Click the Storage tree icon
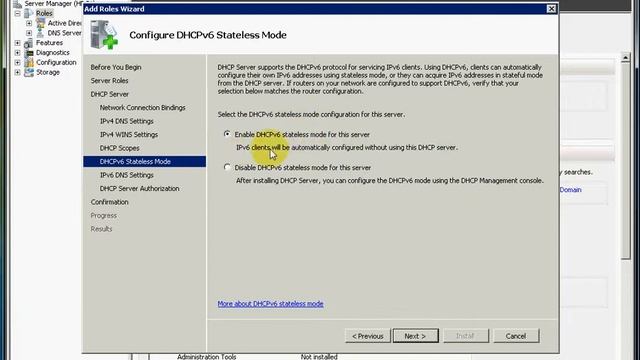Screen dimensions: 640x360 point(29,72)
